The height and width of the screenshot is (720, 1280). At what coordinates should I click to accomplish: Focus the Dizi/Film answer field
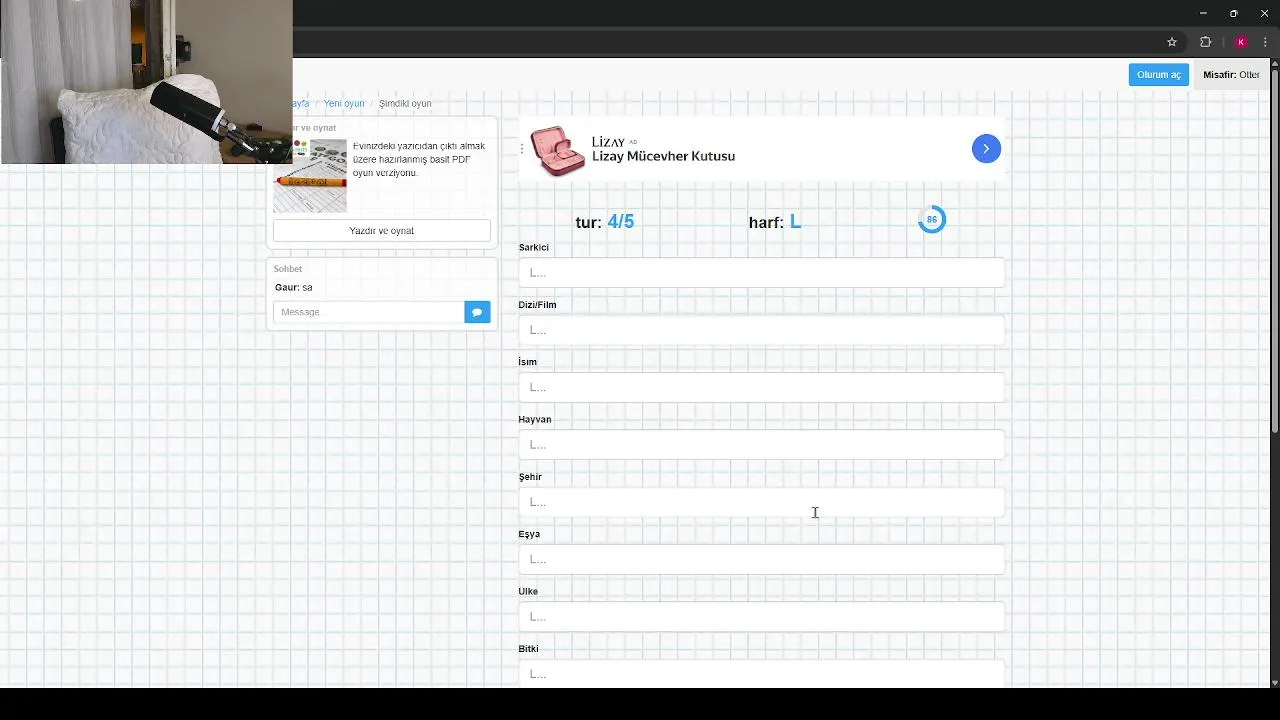761,330
